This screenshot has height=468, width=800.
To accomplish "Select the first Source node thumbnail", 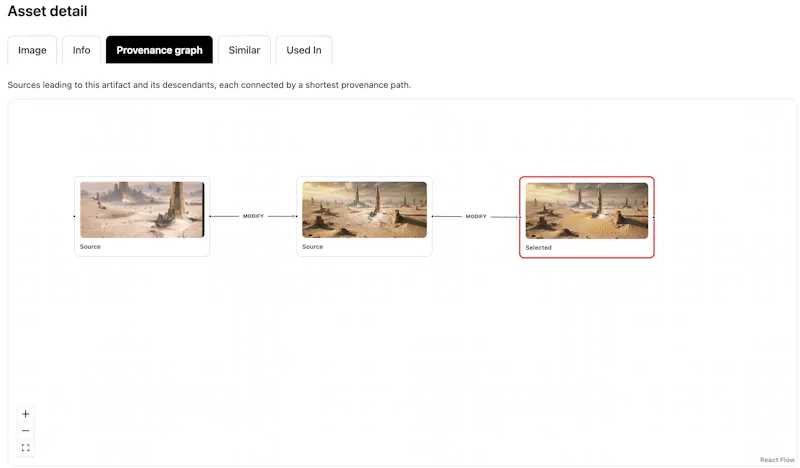I will point(142,210).
